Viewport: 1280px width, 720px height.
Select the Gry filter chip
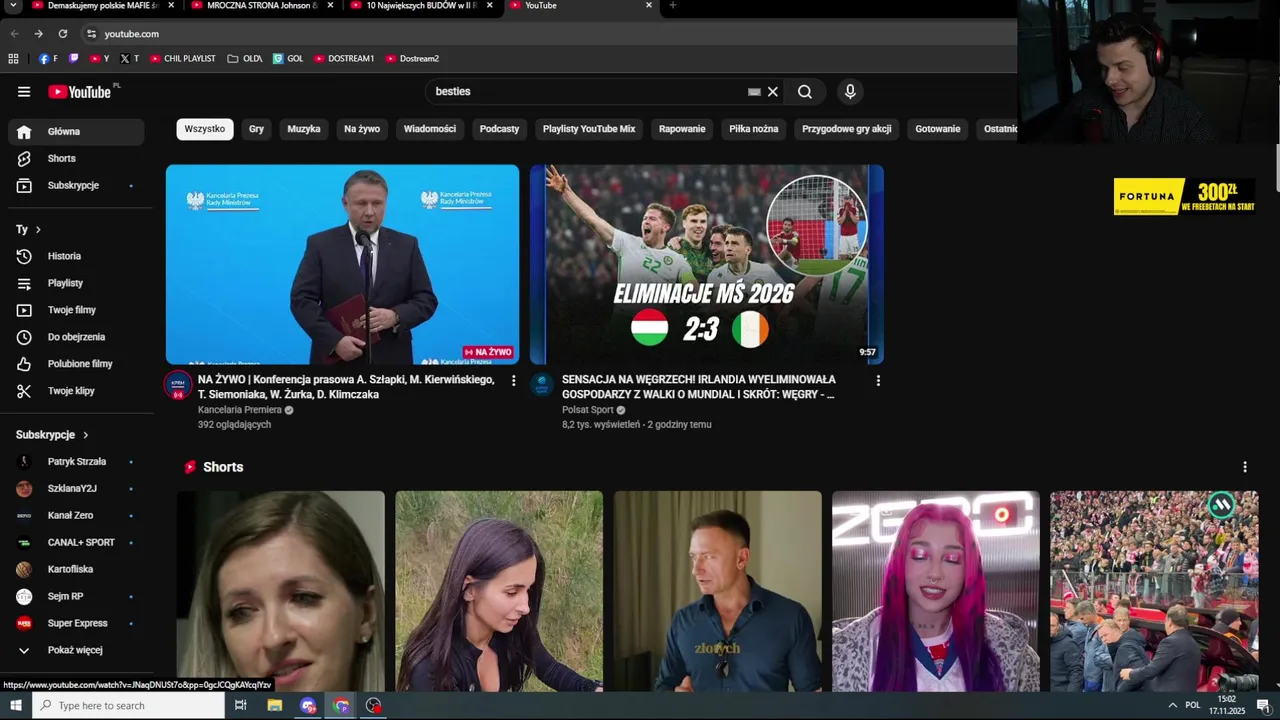256,129
